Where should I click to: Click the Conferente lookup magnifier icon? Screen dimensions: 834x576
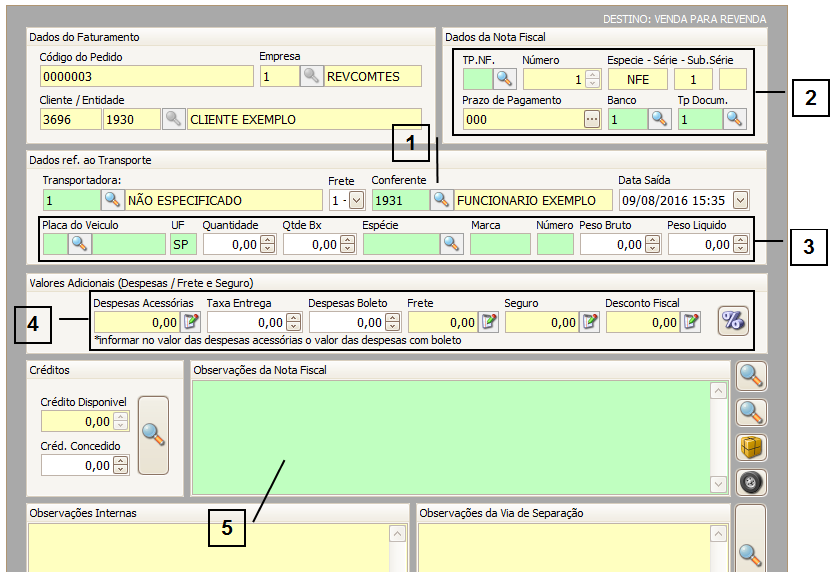[x=441, y=200]
